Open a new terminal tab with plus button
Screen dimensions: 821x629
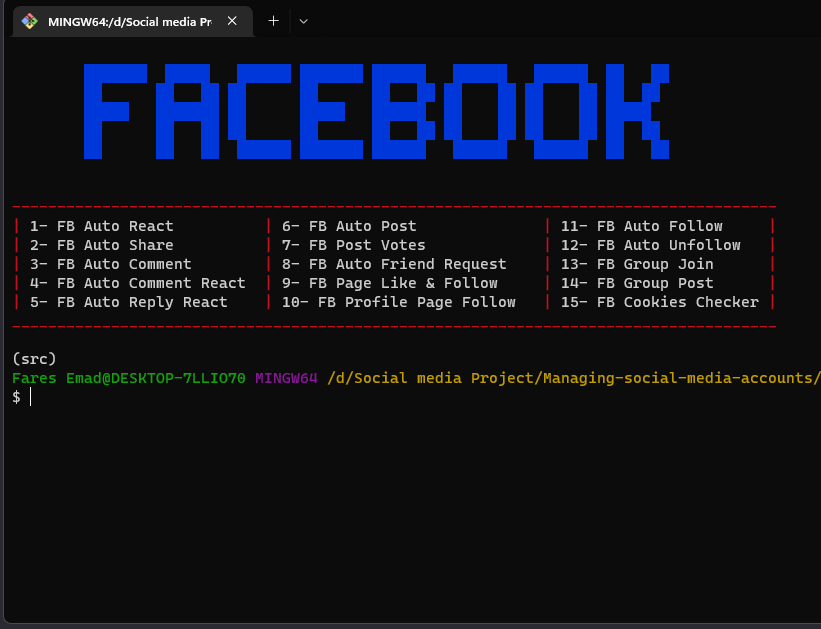(273, 21)
